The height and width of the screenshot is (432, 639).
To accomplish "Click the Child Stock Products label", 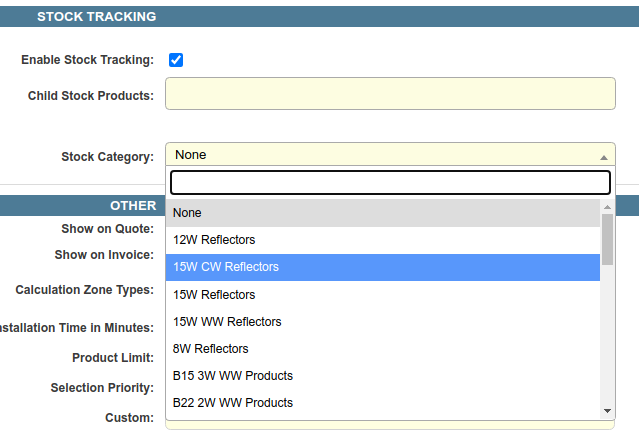I will (90, 96).
